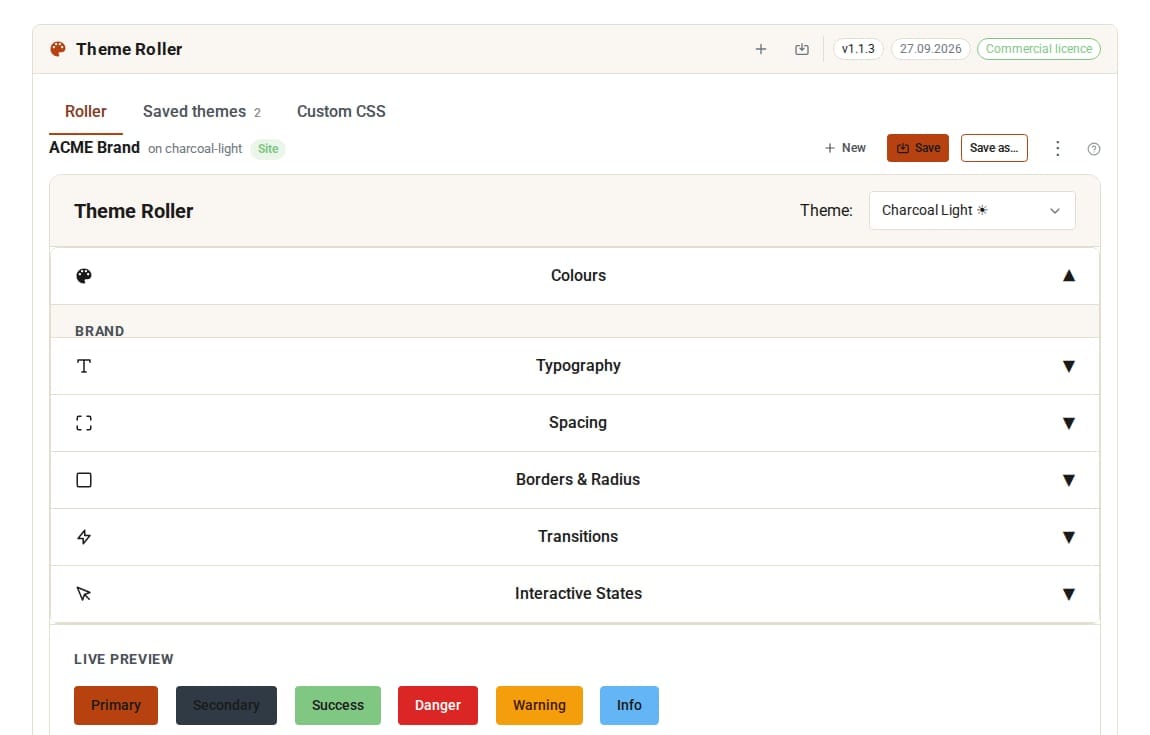Click the Spacing brackets icon
Viewport: 1150px width, 735px height.
84,423
